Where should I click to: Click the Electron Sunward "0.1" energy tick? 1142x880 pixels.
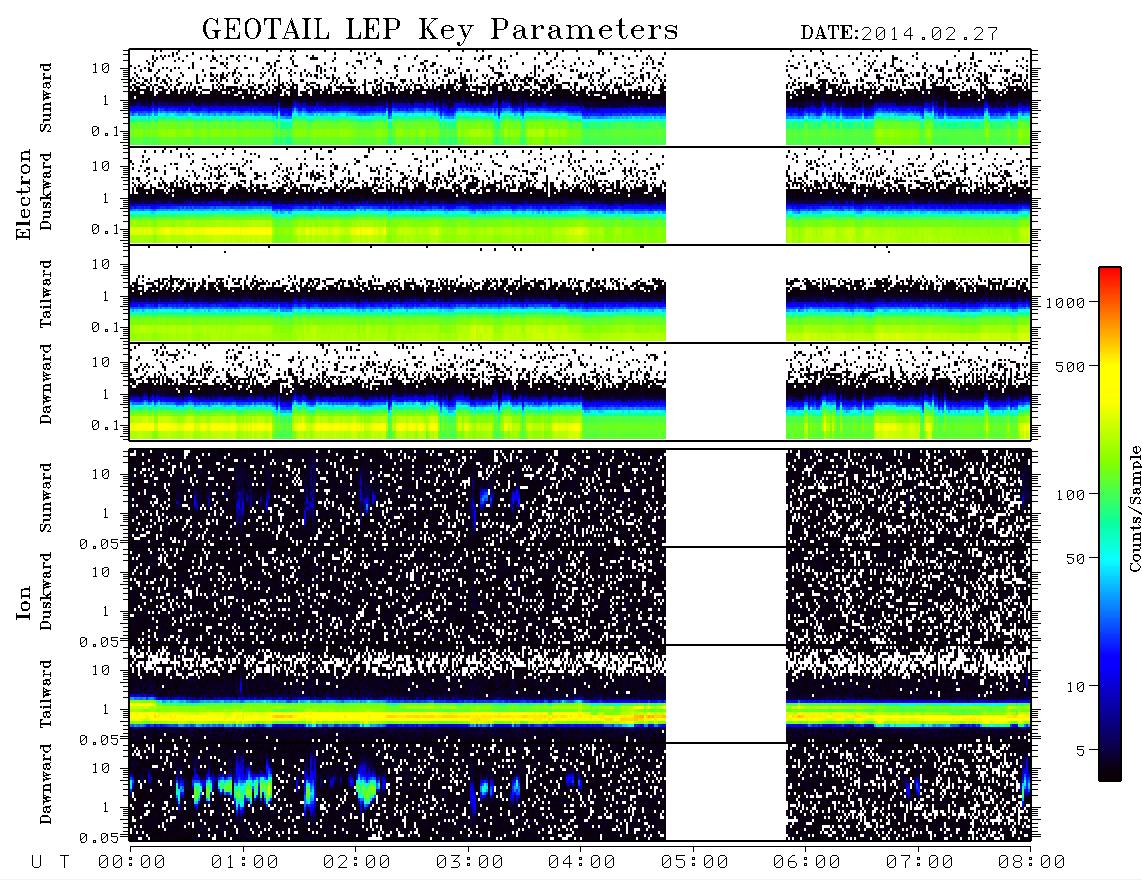click(106, 132)
